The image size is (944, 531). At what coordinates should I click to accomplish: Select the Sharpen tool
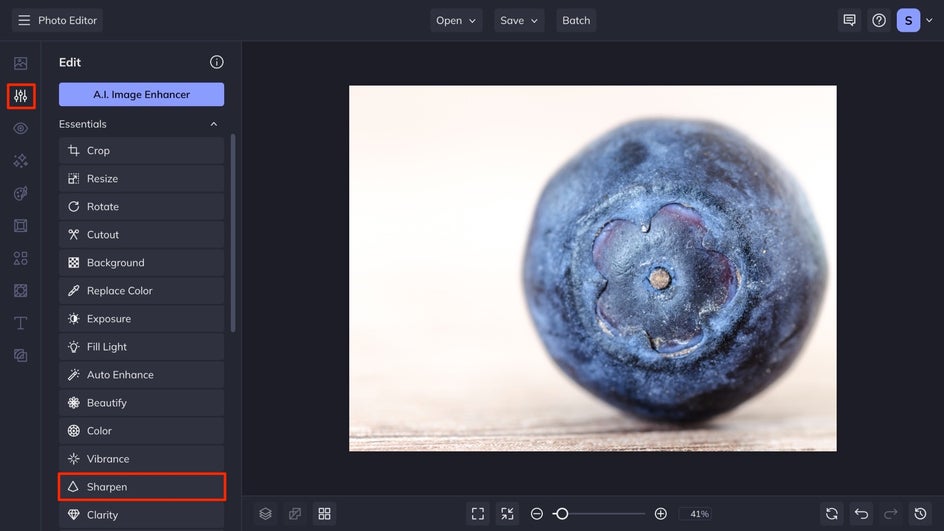[x=141, y=487]
